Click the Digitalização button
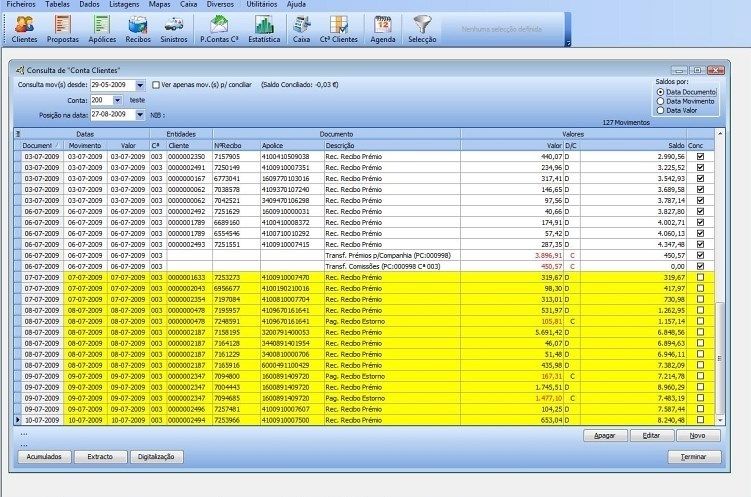 (x=154, y=456)
